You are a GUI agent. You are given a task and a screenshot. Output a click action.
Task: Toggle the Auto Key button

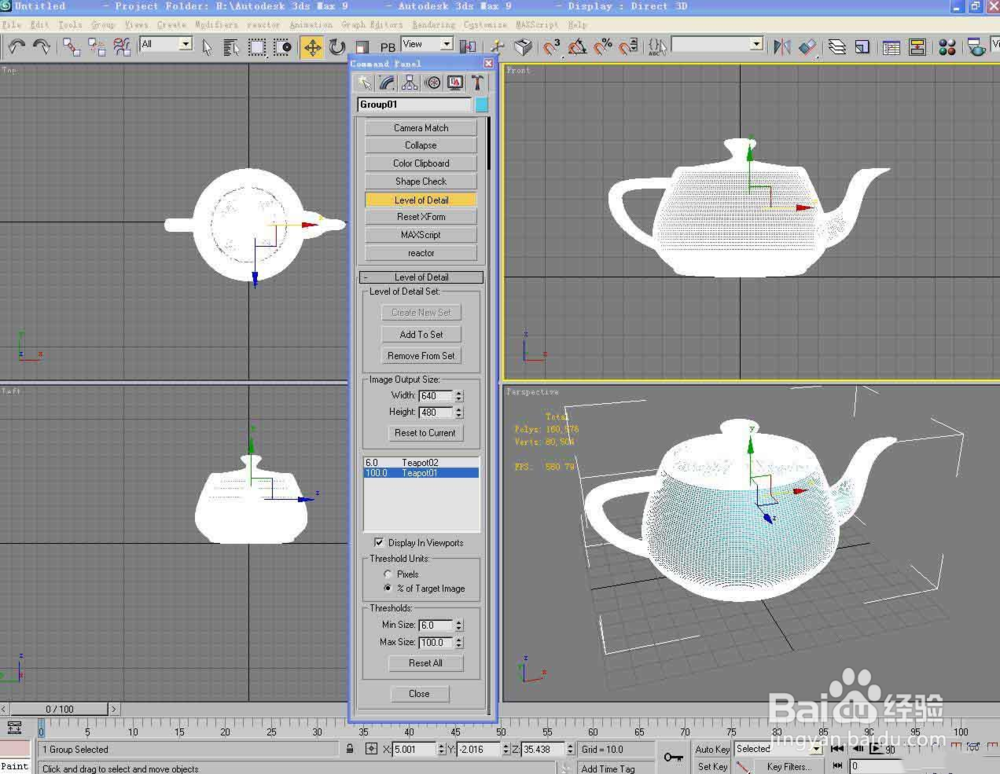click(x=712, y=749)
